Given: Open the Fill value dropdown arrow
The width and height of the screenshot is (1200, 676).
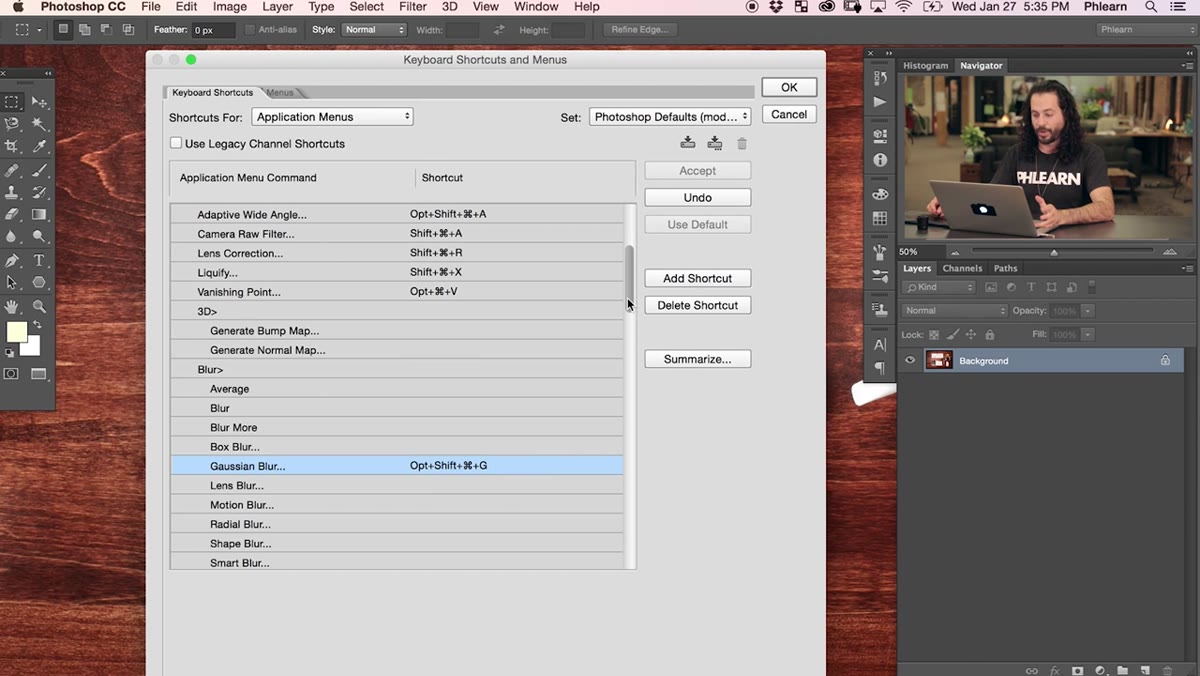Looking at the screenshot, I should [x=1087, y=335].
